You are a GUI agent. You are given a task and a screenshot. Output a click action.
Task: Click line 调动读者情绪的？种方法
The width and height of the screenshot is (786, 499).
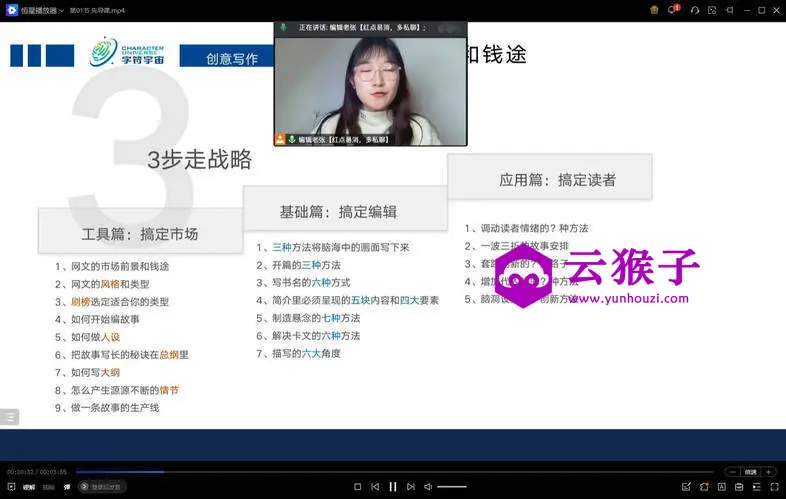(x=526, y=228)
